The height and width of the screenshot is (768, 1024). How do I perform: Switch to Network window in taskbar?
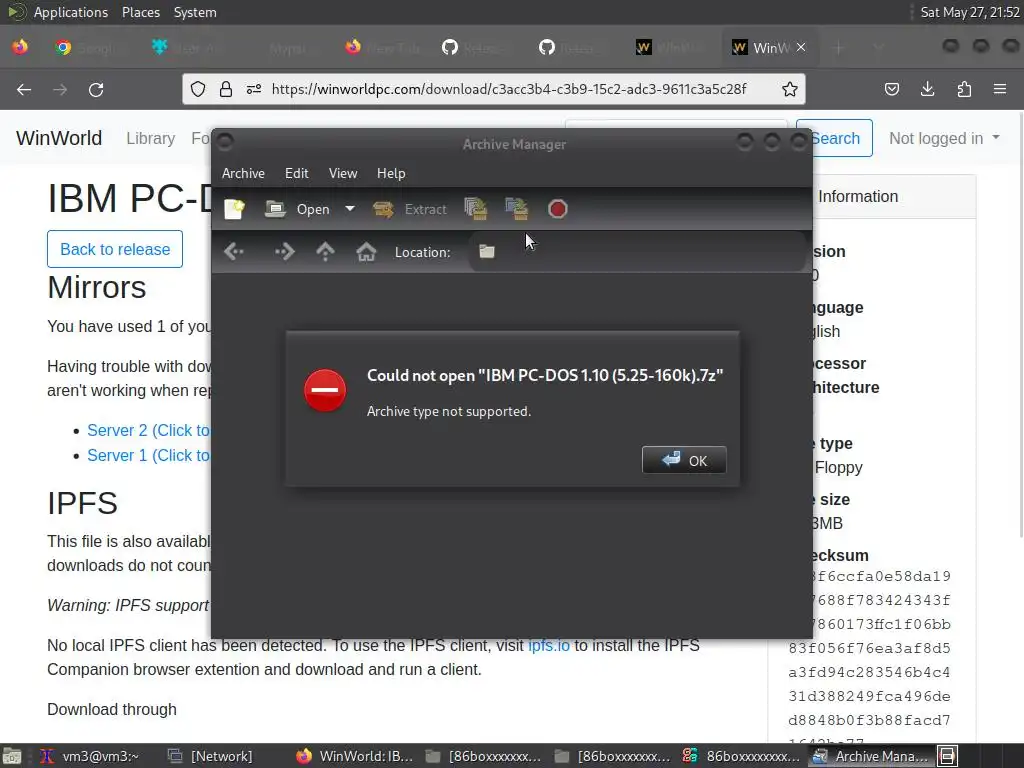click(x=211, y=756)
